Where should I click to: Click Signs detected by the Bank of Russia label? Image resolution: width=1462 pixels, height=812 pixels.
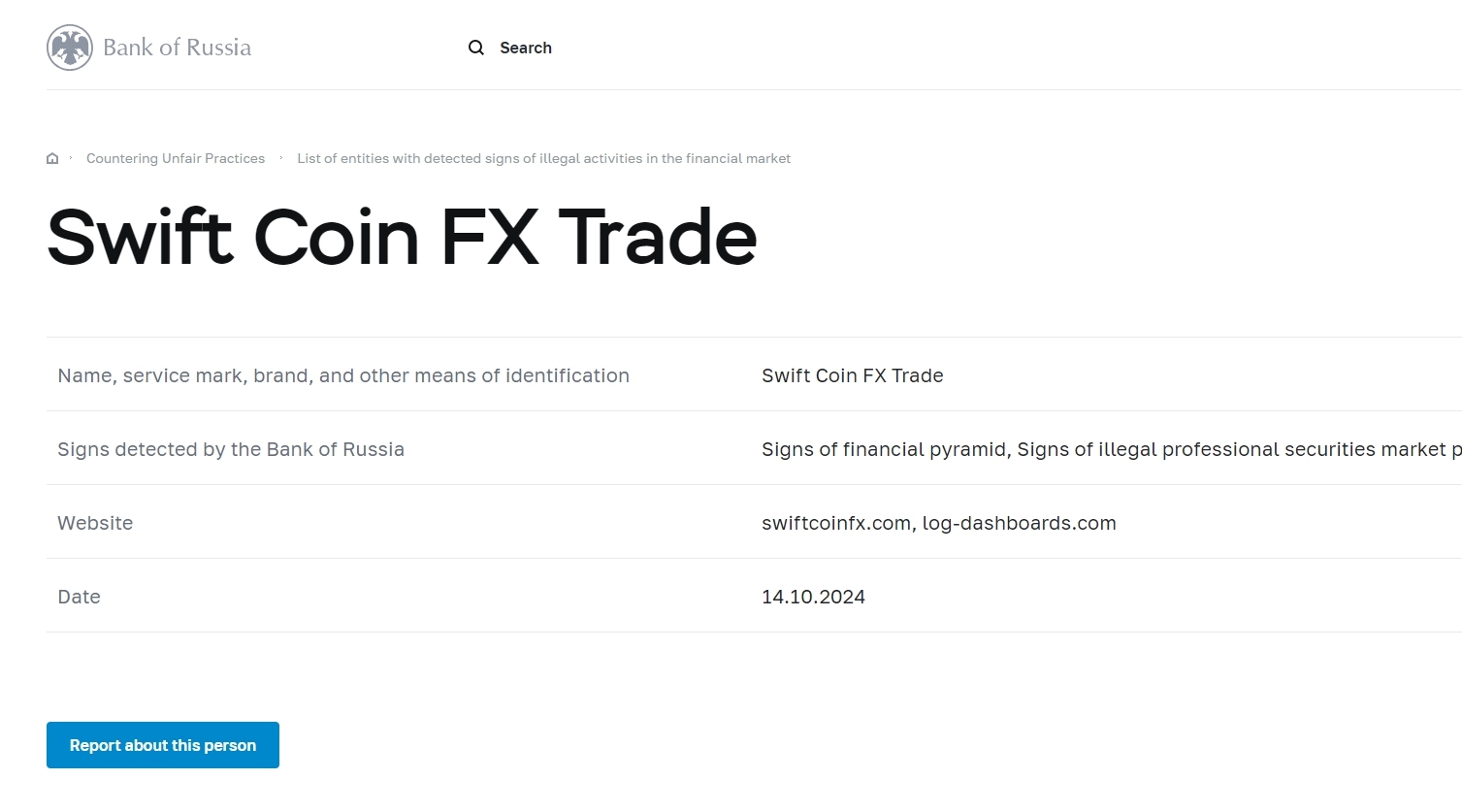231,449
